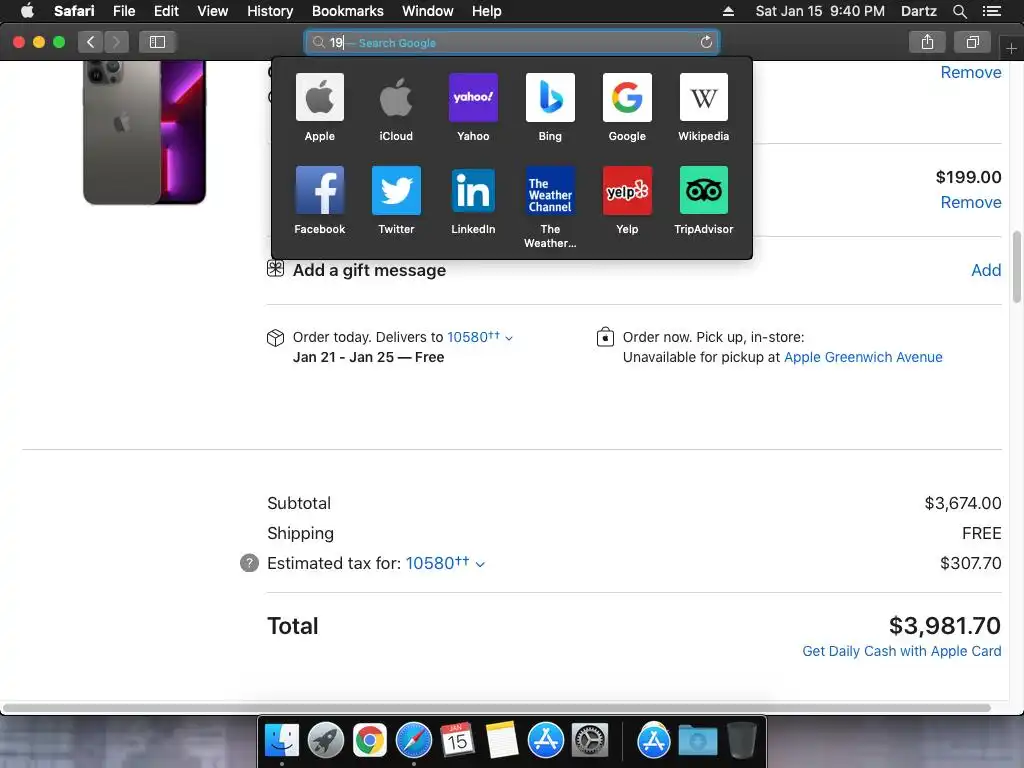Open Finder from the Dock
1024x768 pixels.
pyautogui.click(x=281, y=741)
